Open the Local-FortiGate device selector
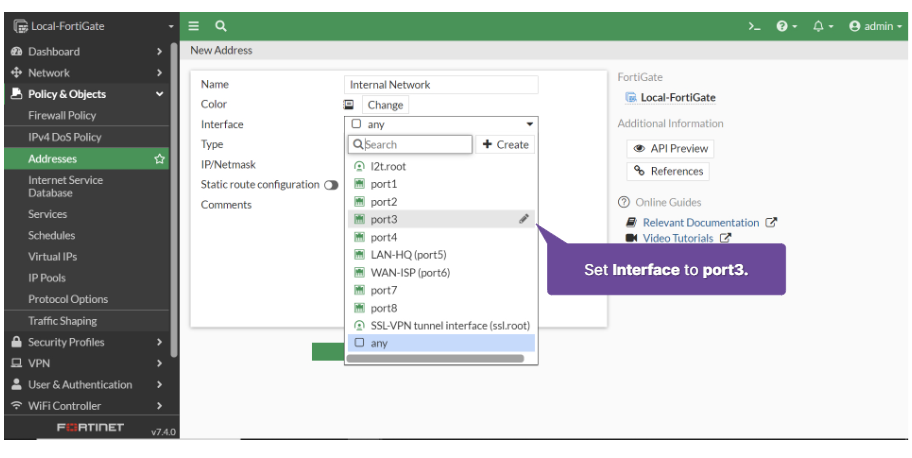The width and height of the screenshot is (912, 458). point(93,26)
